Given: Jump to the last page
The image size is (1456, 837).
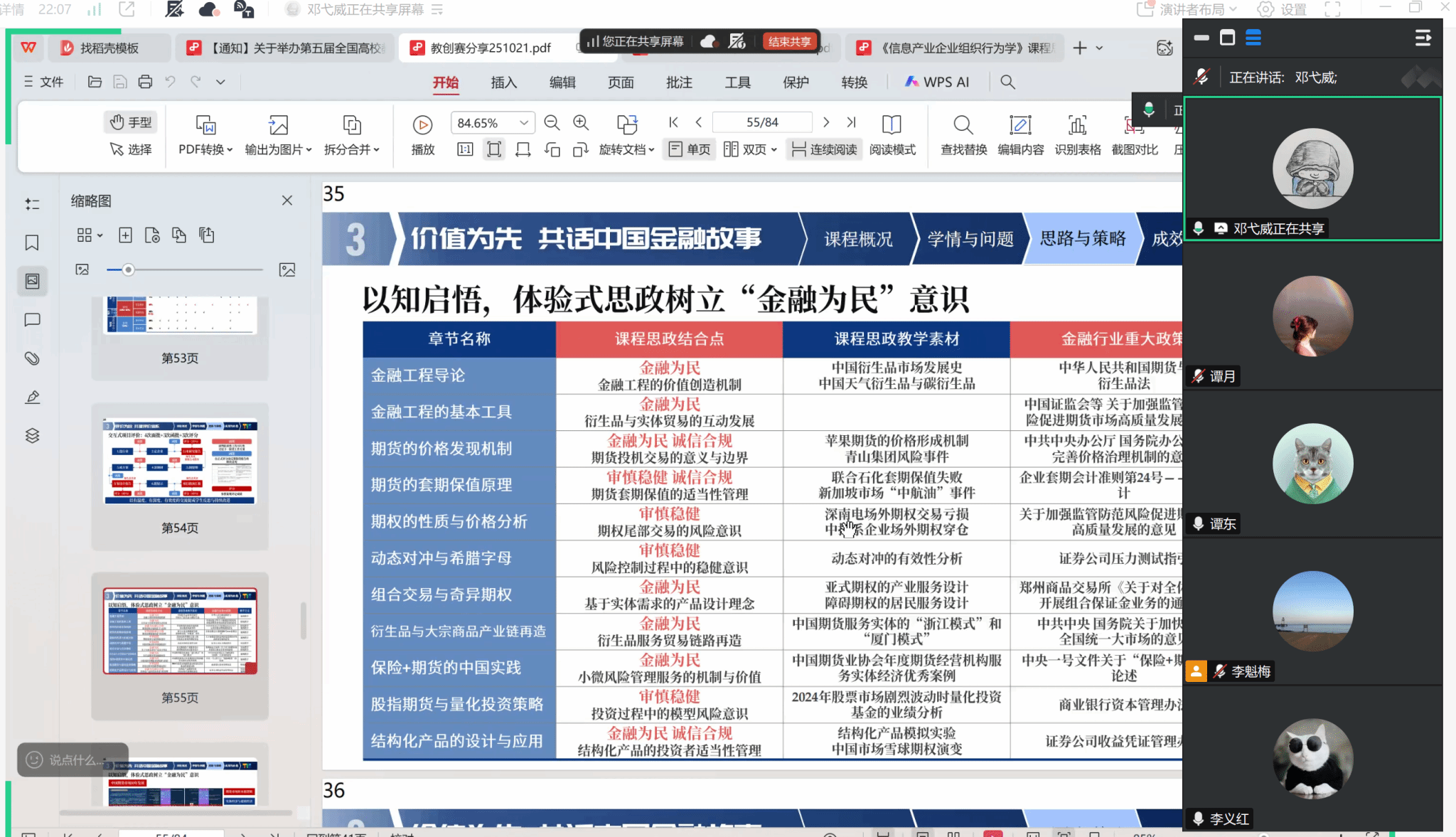Looking at the screenshot, I should coord(852,122).
